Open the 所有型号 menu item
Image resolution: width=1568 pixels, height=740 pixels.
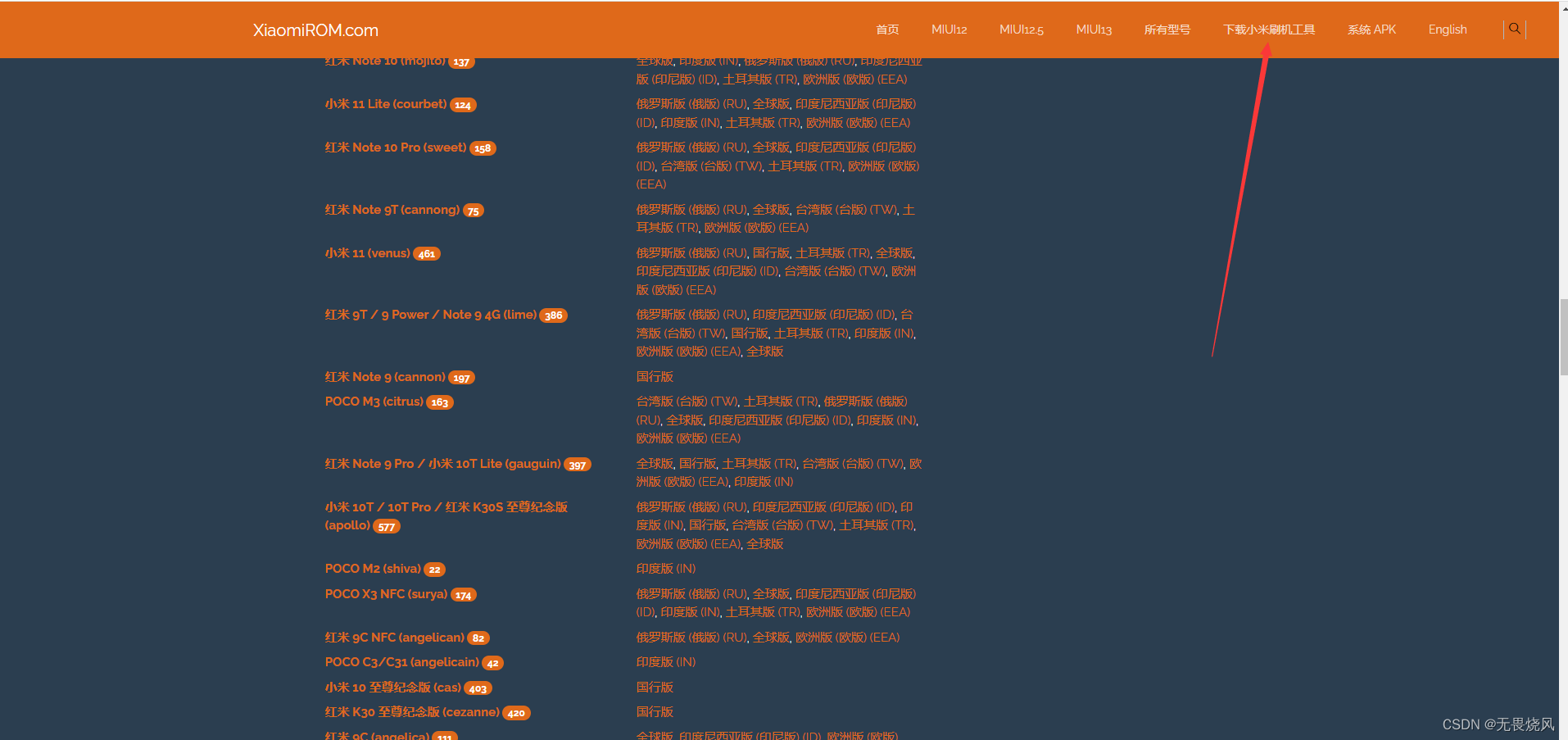pos(1167,30)
